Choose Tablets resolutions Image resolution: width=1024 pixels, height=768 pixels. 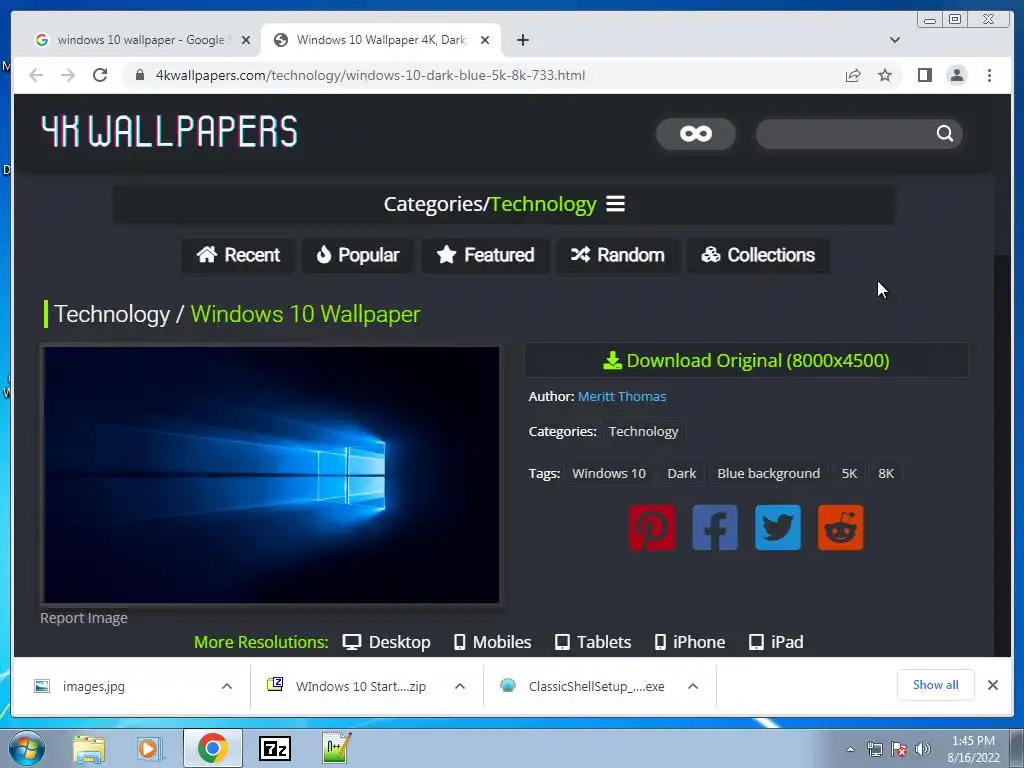click(593, 642)
